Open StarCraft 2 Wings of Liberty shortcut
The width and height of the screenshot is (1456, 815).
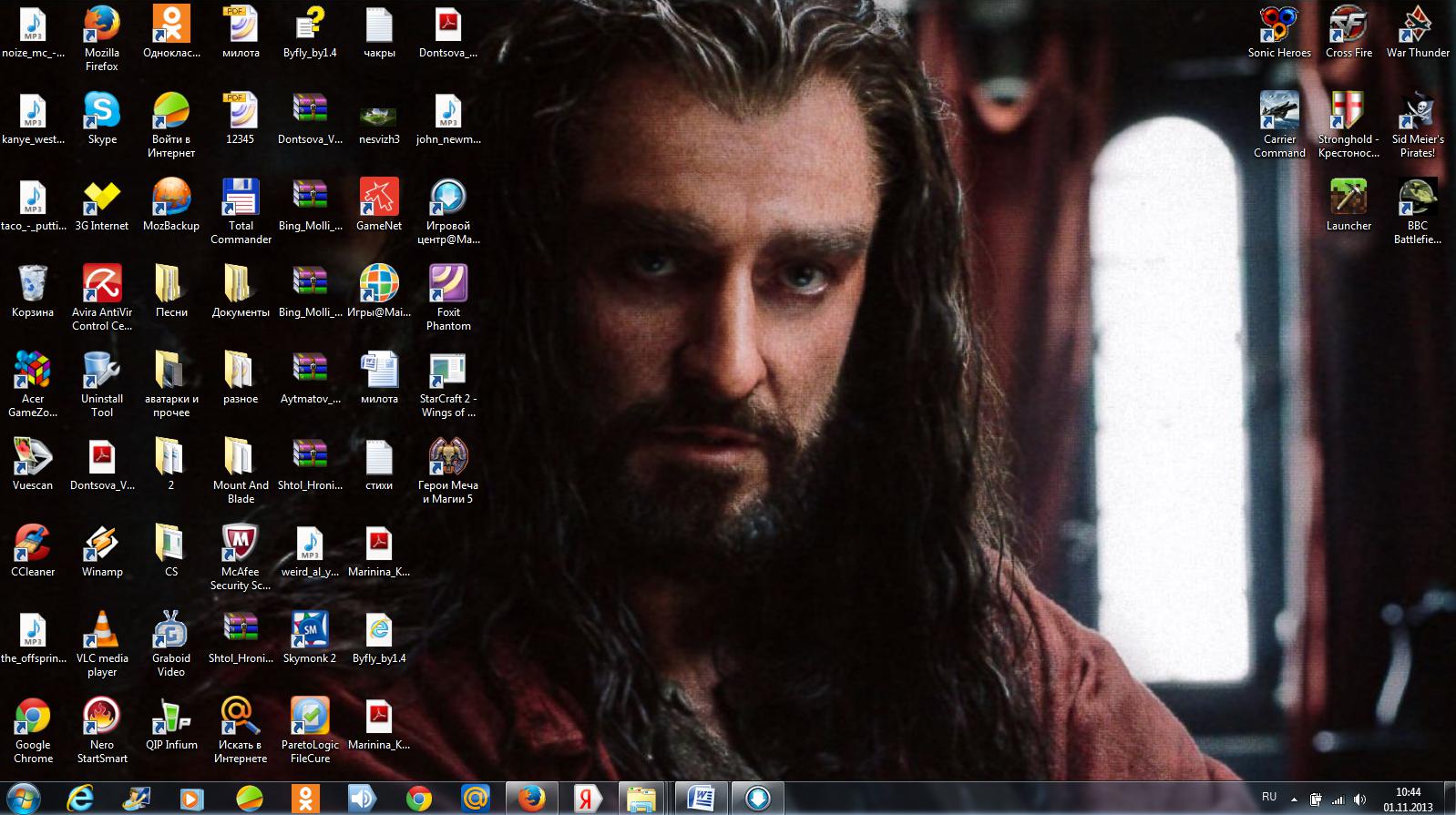click(x=448, y=384)
